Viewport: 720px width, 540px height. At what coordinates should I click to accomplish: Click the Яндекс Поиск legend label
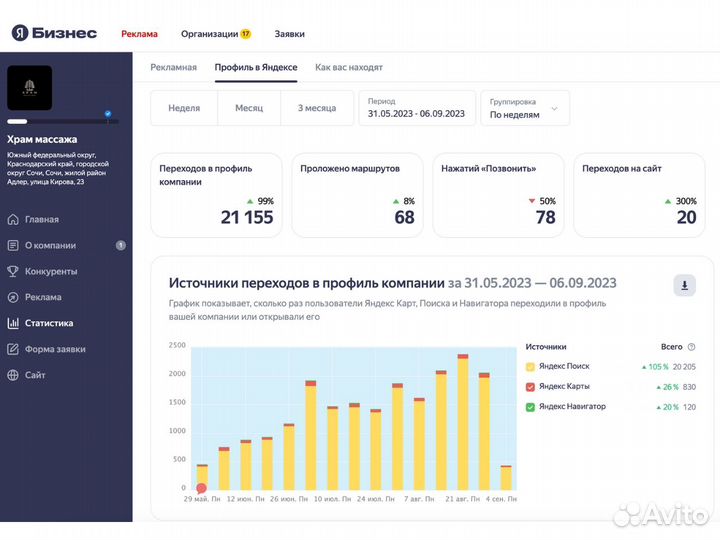tap(564, 366)
